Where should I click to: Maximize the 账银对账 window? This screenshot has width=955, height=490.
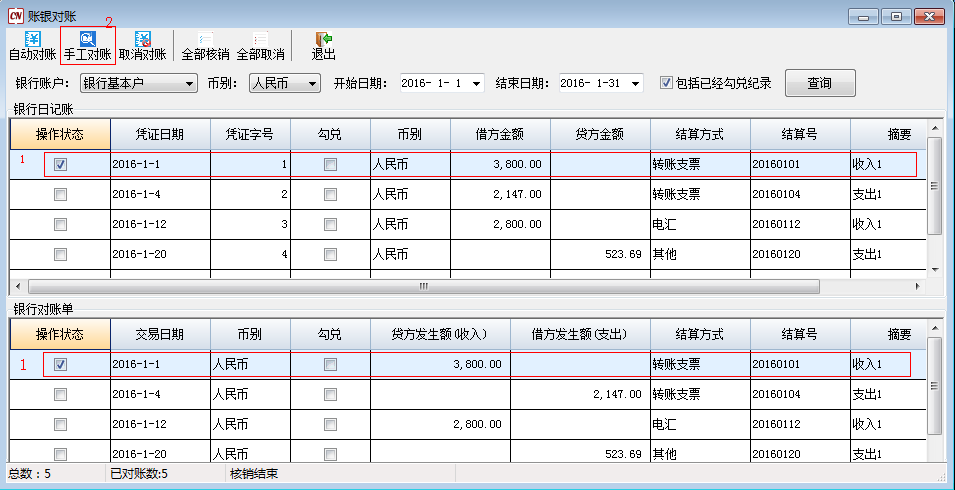point(895,16)
